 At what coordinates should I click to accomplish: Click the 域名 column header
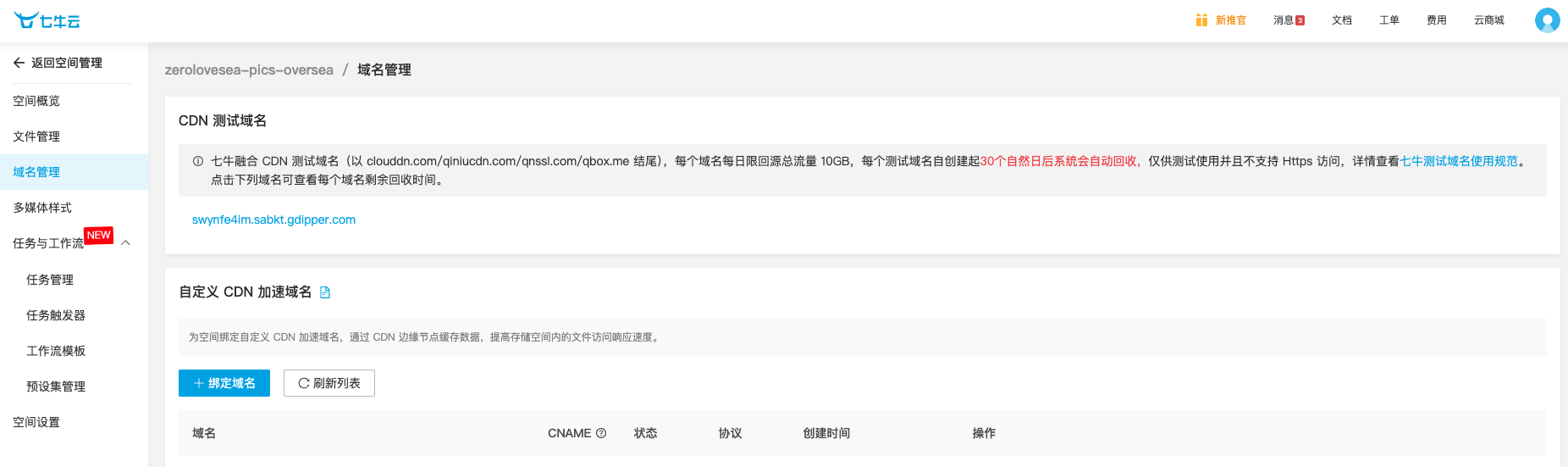click(204, 433)
